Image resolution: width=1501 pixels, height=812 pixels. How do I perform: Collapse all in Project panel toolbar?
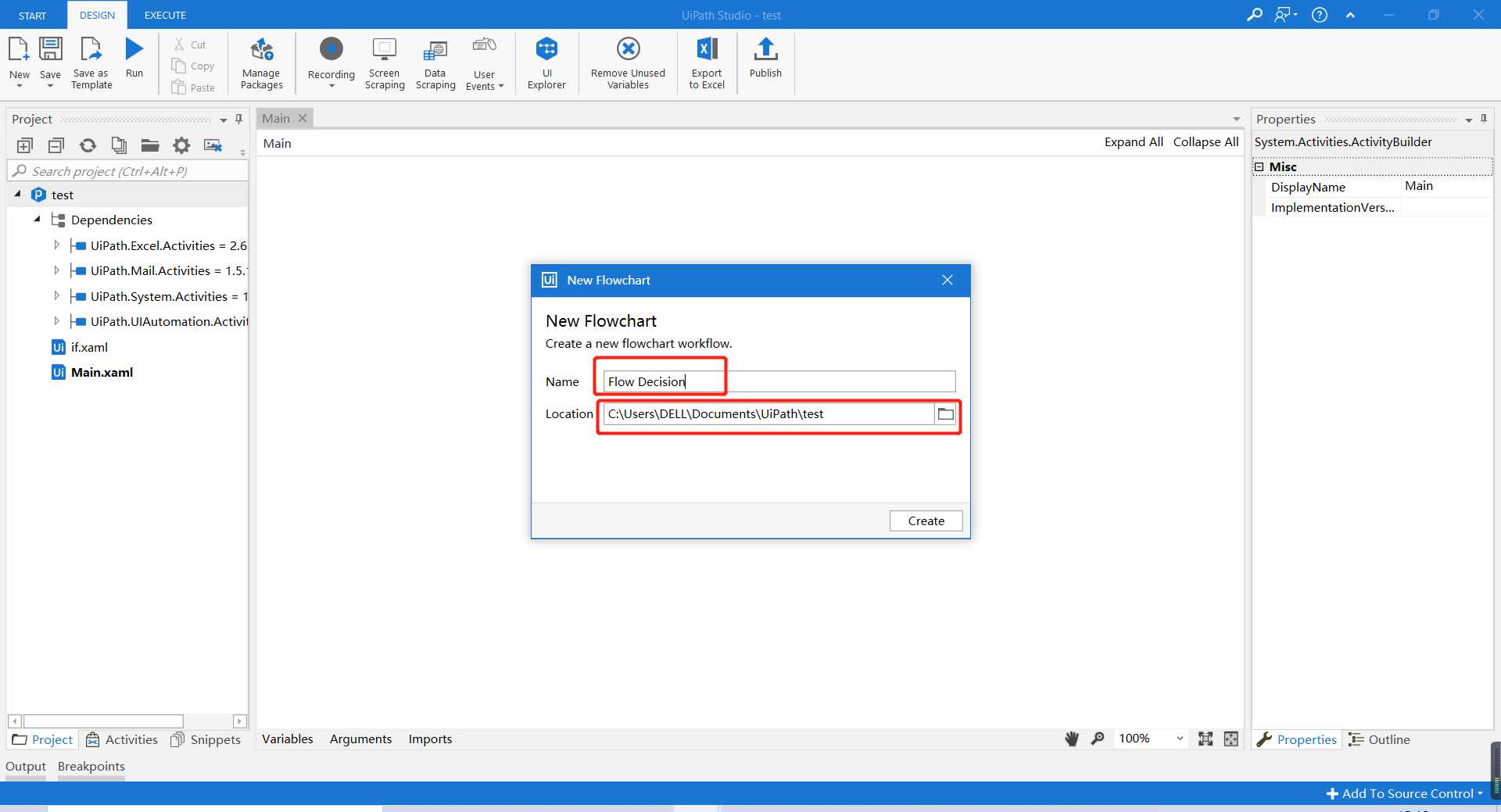pyautogui.click(x=56, y=145)
